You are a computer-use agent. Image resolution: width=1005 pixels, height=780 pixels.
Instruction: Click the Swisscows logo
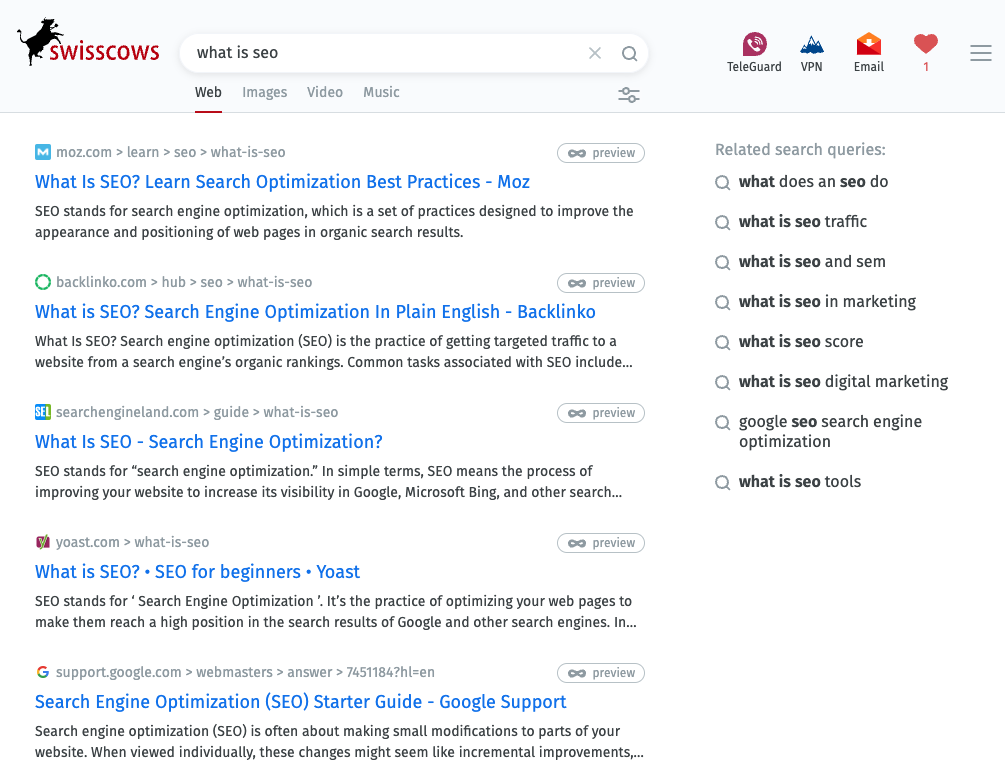88,42
